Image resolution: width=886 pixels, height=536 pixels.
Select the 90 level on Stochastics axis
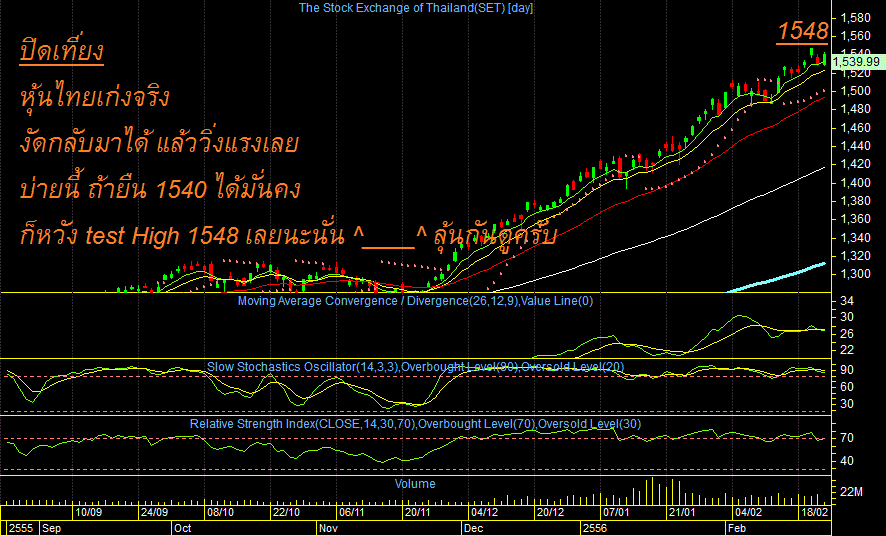pyautogui.click(x=847, y=370)
